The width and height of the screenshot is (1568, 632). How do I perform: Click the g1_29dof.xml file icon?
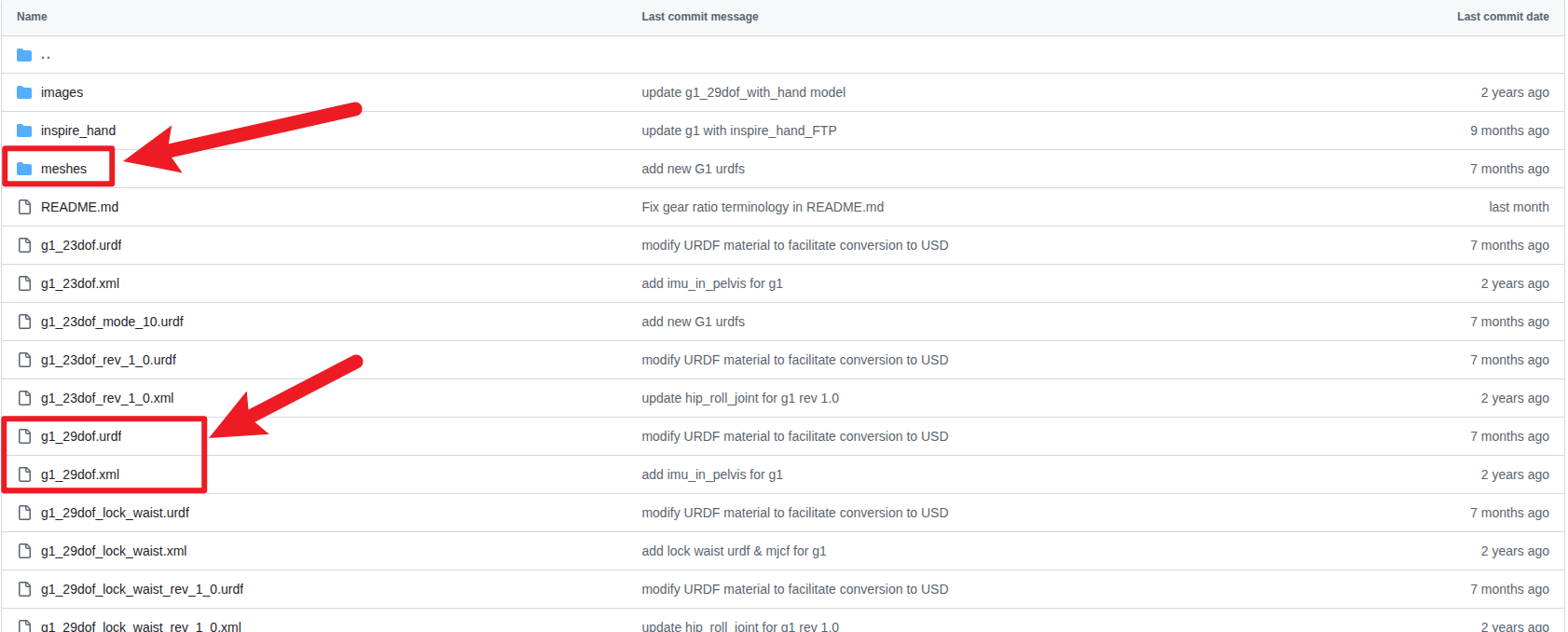24,474
